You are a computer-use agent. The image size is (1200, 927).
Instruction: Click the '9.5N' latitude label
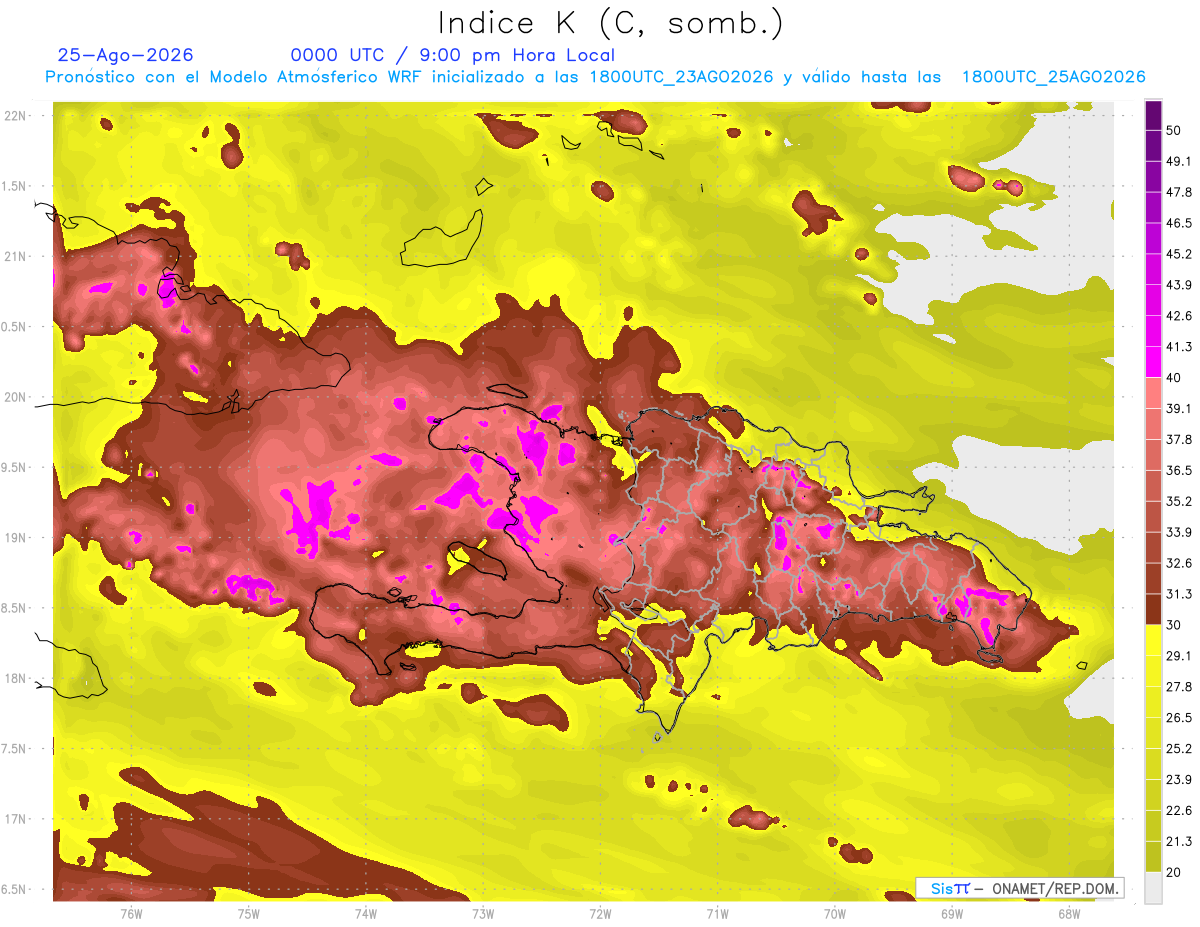[15, 468]
